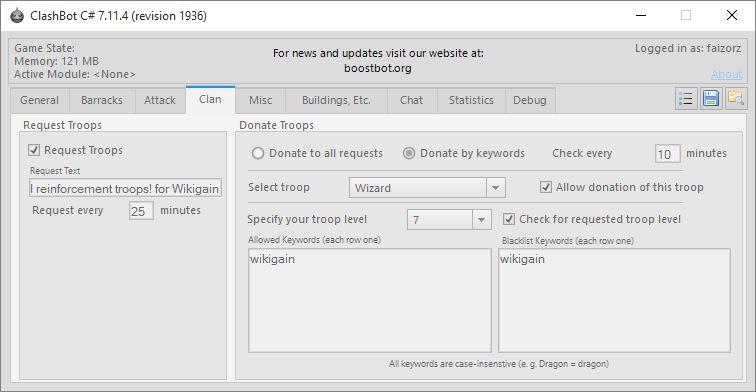
Task: Save settings with the floppy disk icon
Action: tap(711, 99)
